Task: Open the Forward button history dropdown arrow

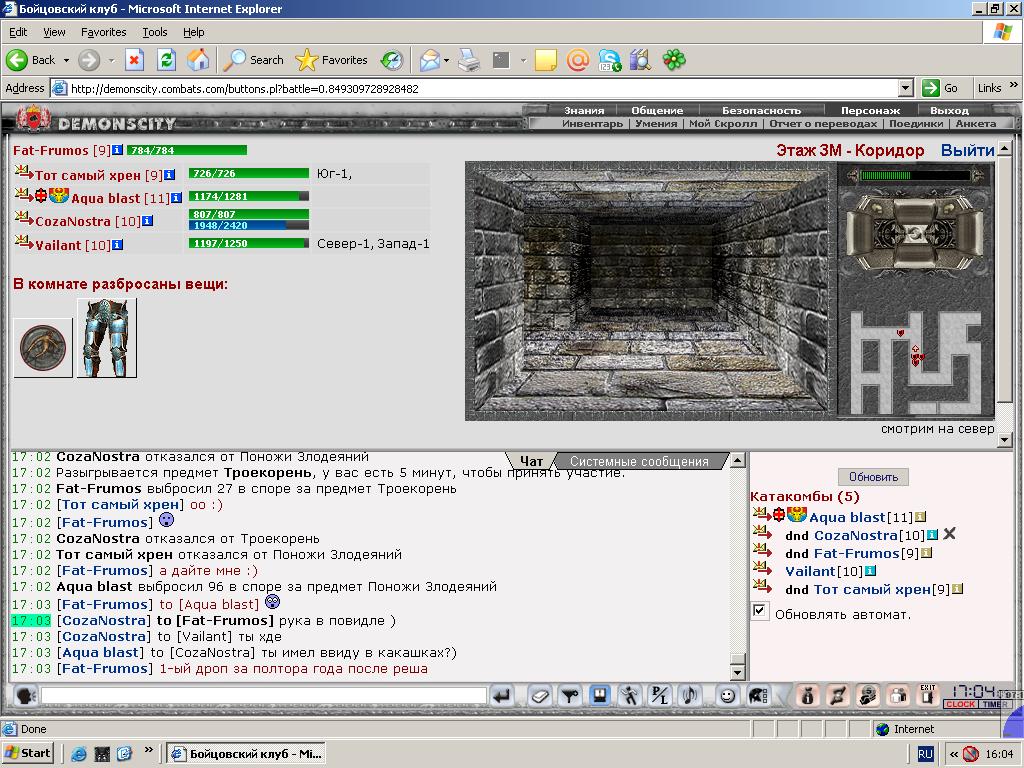Action: coord(111,60)
